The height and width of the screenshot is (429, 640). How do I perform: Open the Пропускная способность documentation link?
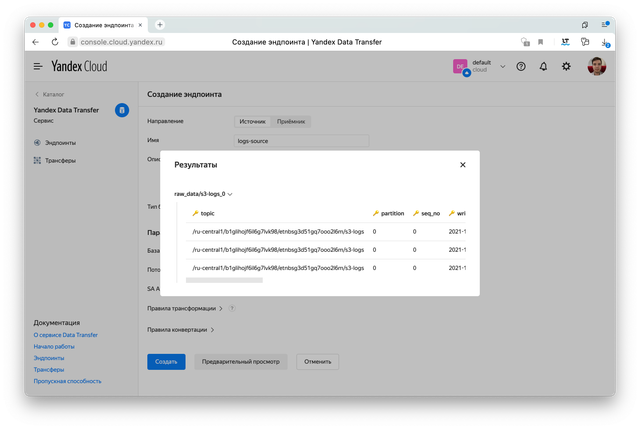click(67, 381)
